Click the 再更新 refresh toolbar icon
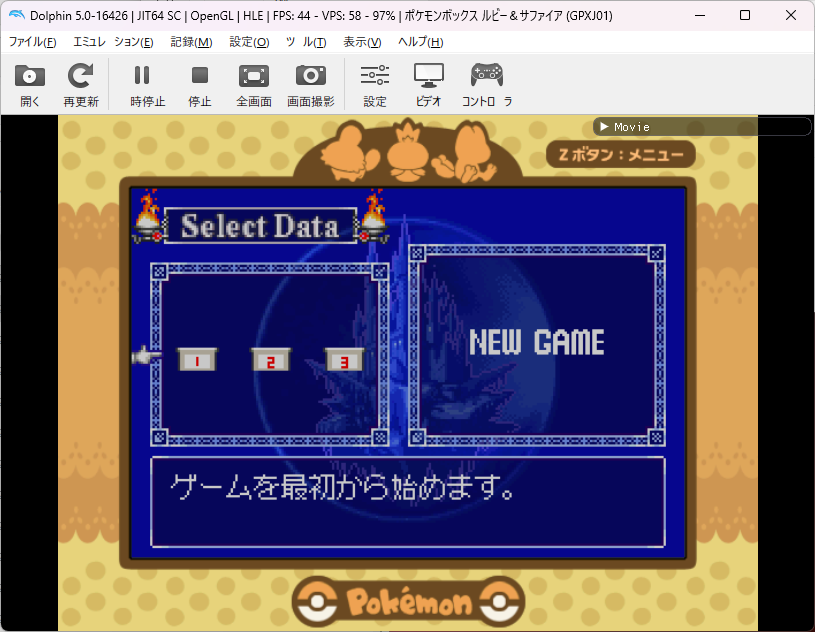Viewport: 815px width, 632px height. coord(81,85)
